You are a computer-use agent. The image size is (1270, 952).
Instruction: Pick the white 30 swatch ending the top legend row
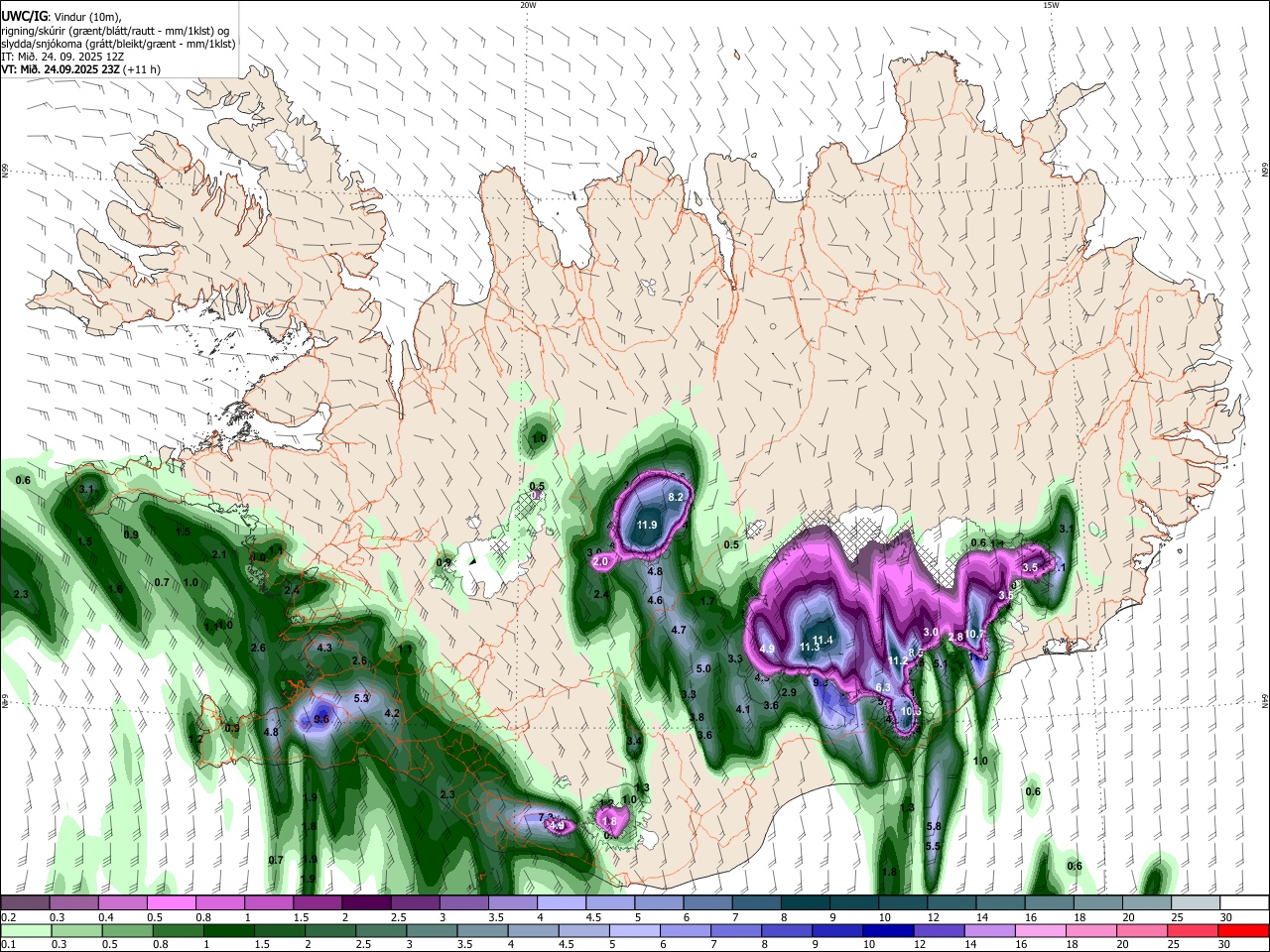(1245, 902)
